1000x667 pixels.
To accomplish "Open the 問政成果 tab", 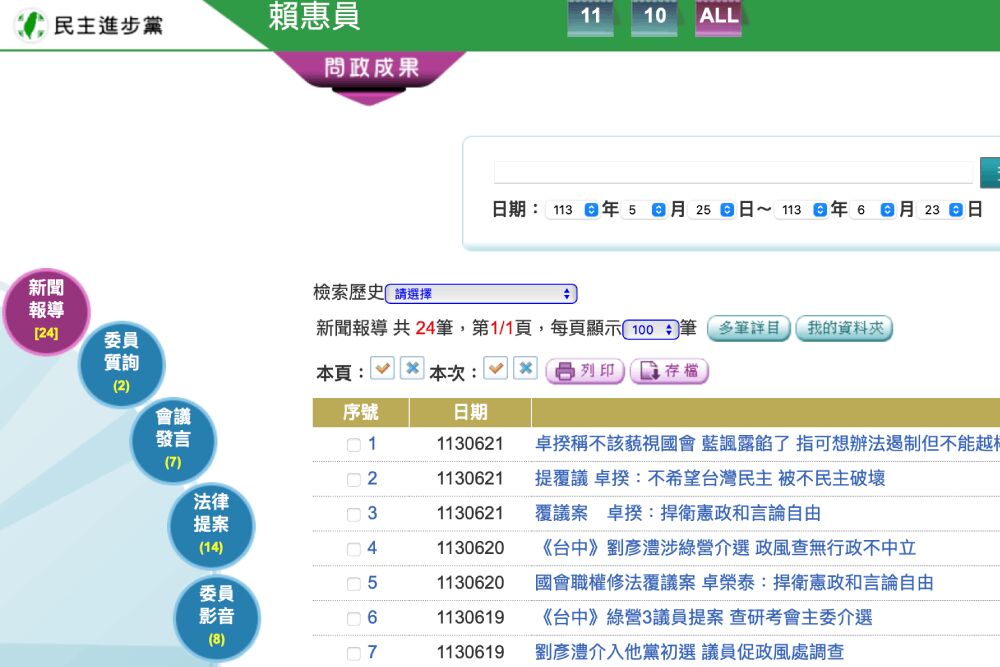I will coord(371,68).
